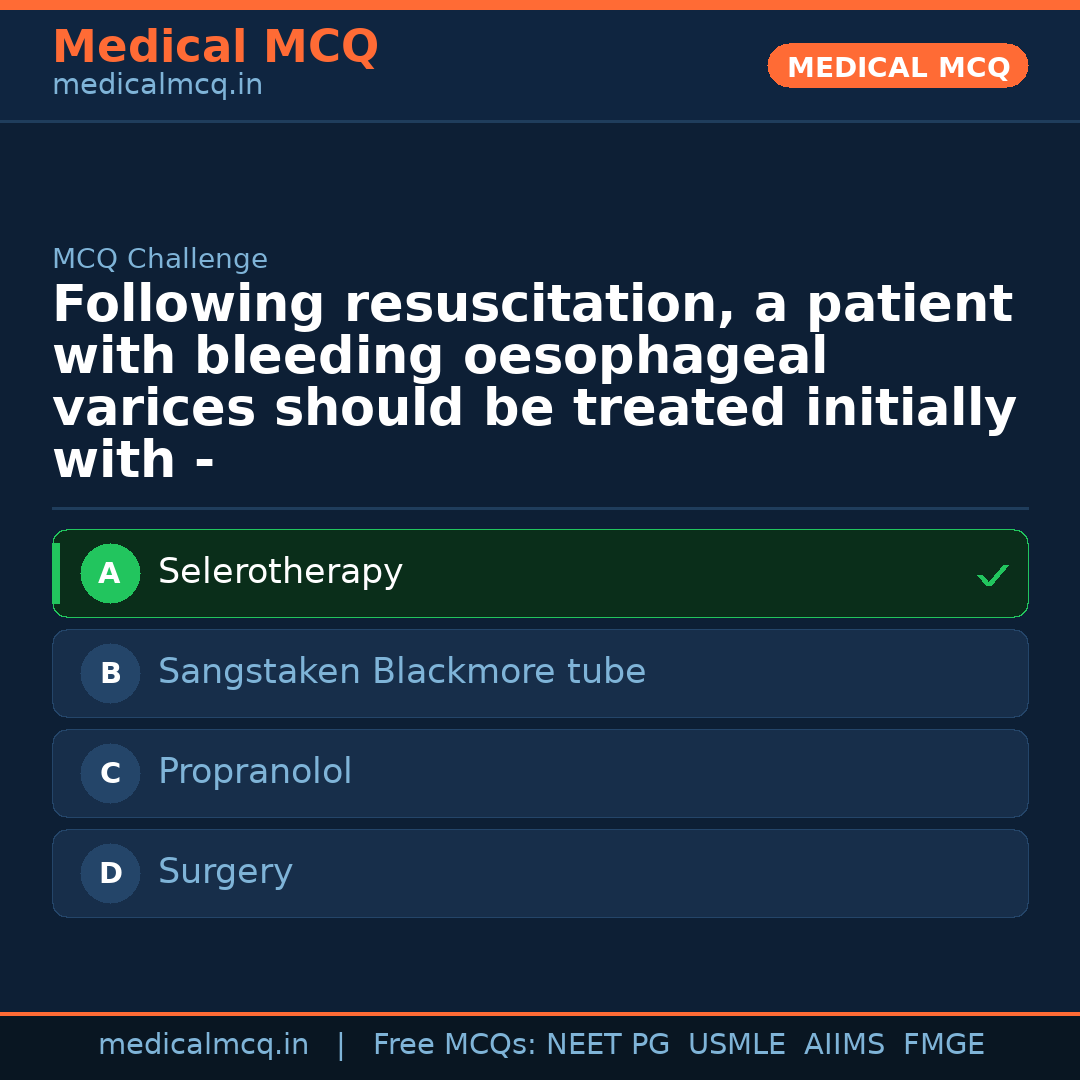Pick Propranolol as the answer
This screenshot has height=1080, width=1080.
coord(255,772)
